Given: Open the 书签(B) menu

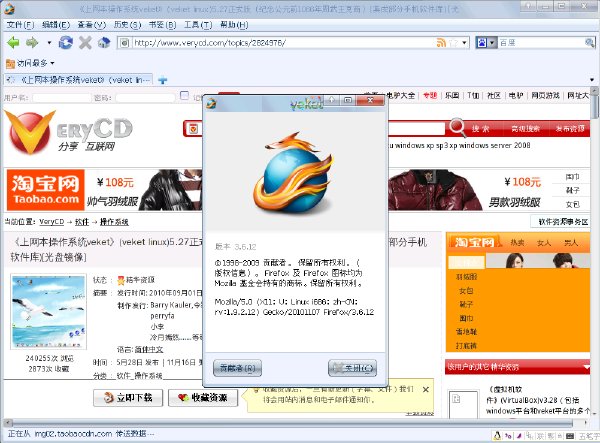Looking at the screenshot, I should point(162,25).
